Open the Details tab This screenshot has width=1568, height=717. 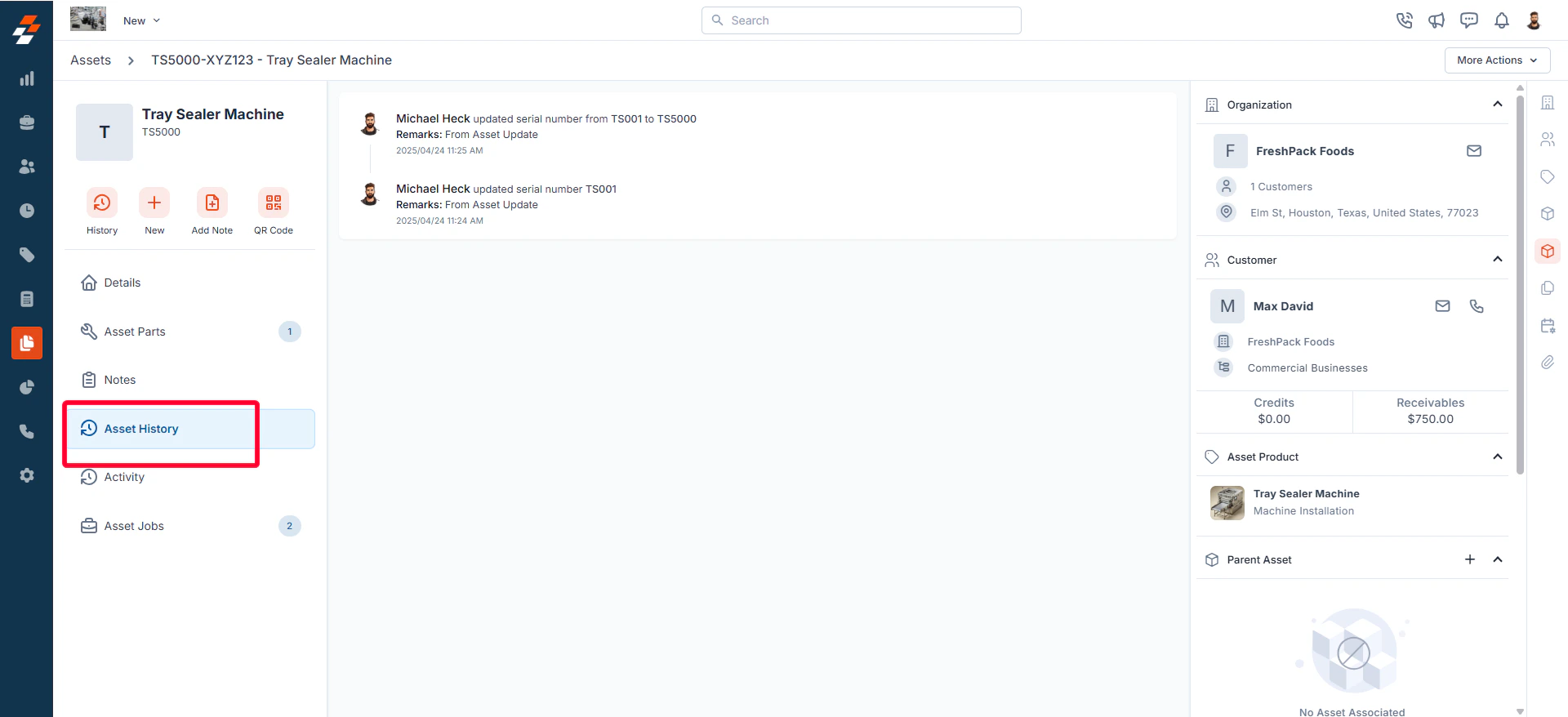click(x=190, y=283)
